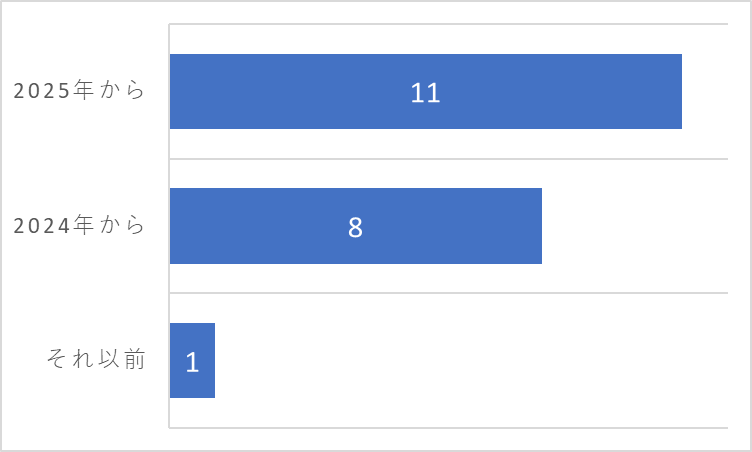
Task: Select the blue 2025年から bar
Action: pyautogui.click(x=426, y=92)
